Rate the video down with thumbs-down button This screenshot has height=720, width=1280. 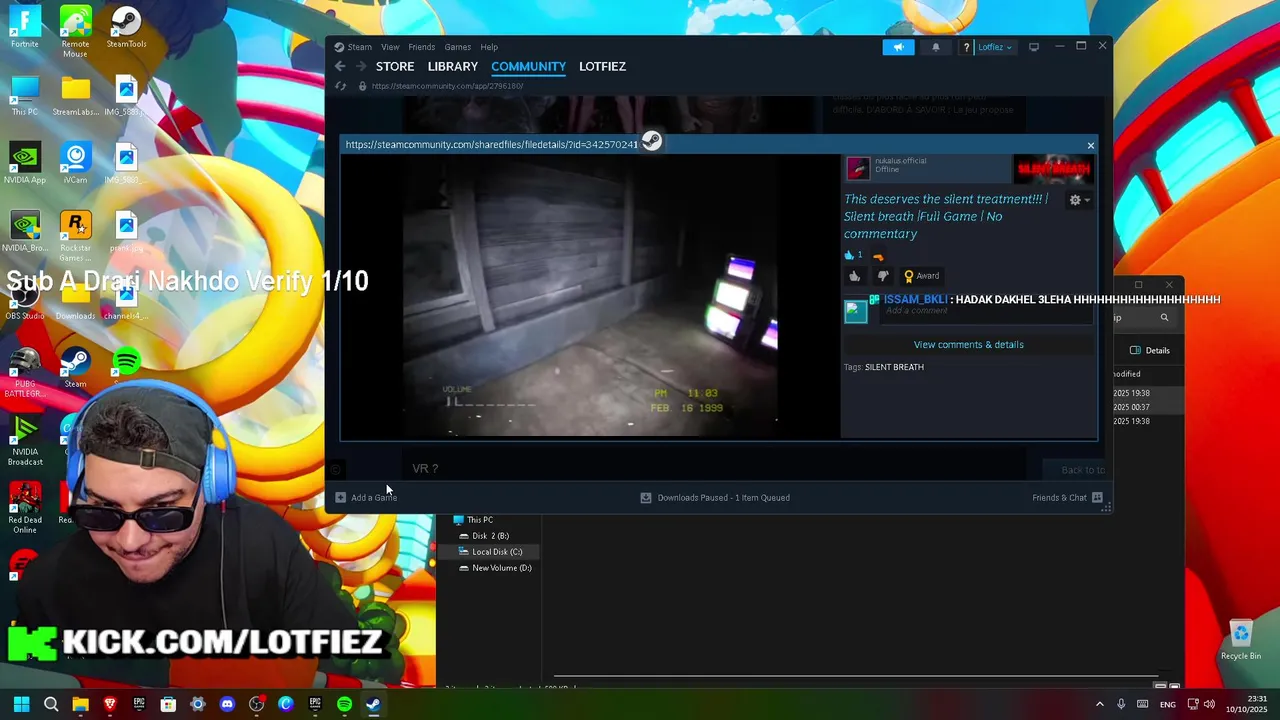883,276
